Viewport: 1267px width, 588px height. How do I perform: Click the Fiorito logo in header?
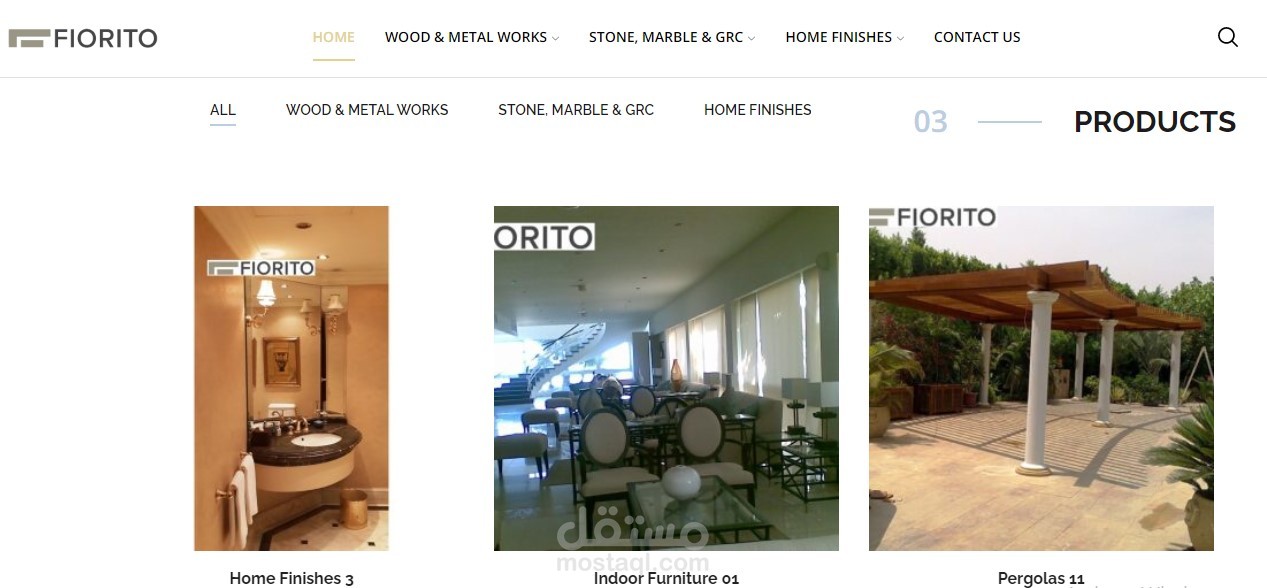pyautogui.click(x=83, y=38)
